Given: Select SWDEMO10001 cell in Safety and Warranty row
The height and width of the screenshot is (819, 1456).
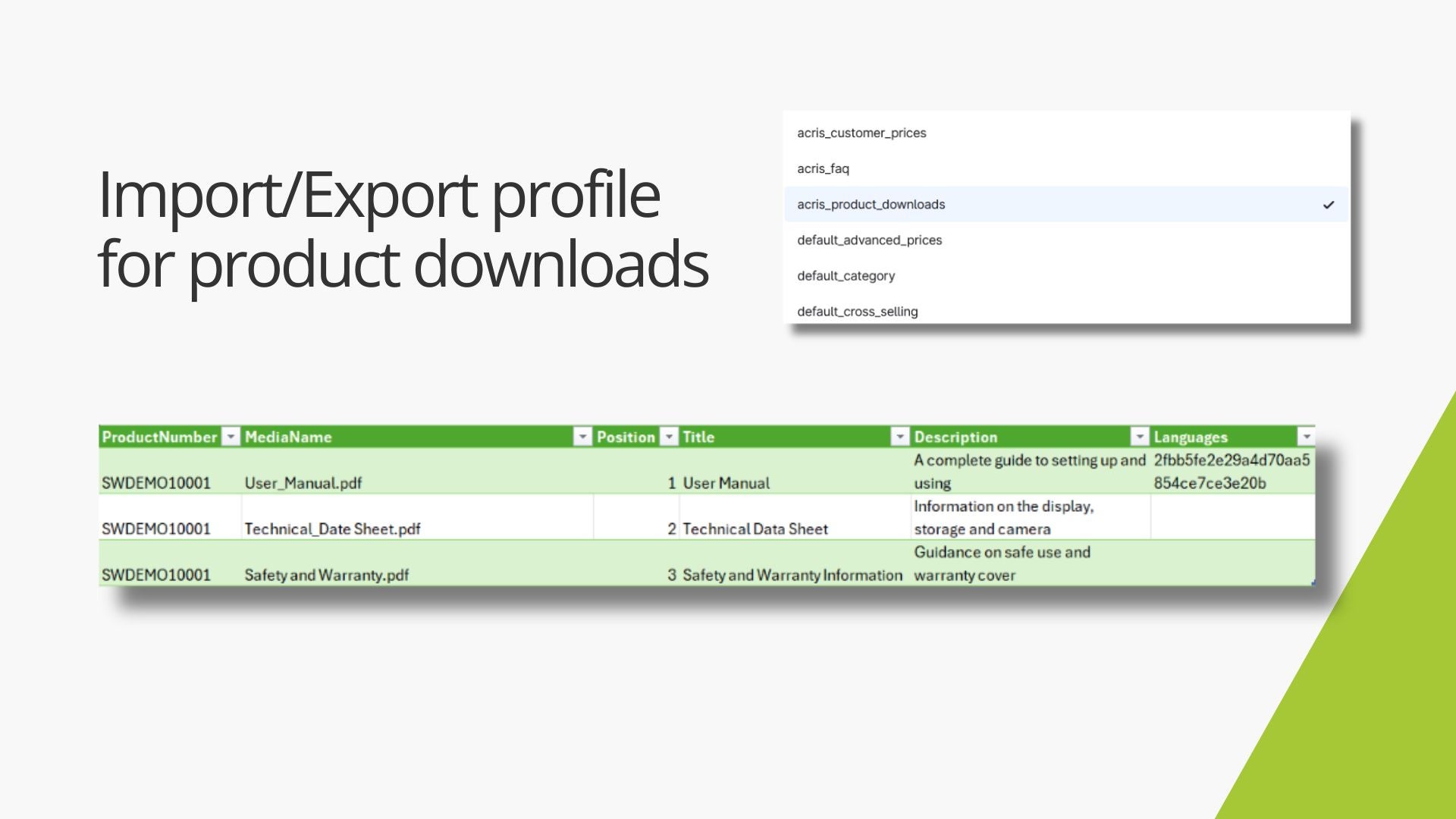Looking at the screenshot, I should coord(170,563).
